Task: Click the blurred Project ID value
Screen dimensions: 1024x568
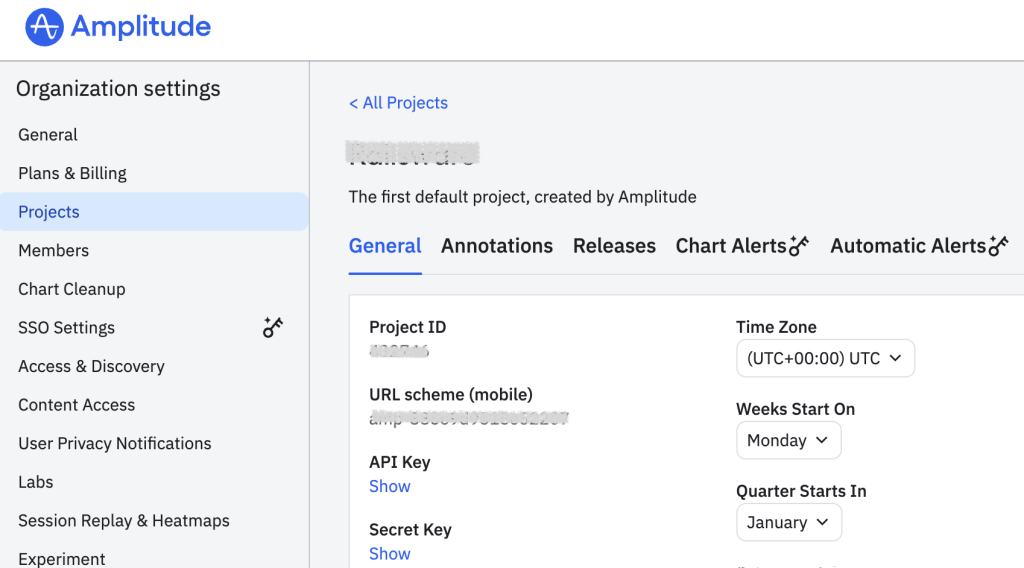Action: click(x=399, y=351)
